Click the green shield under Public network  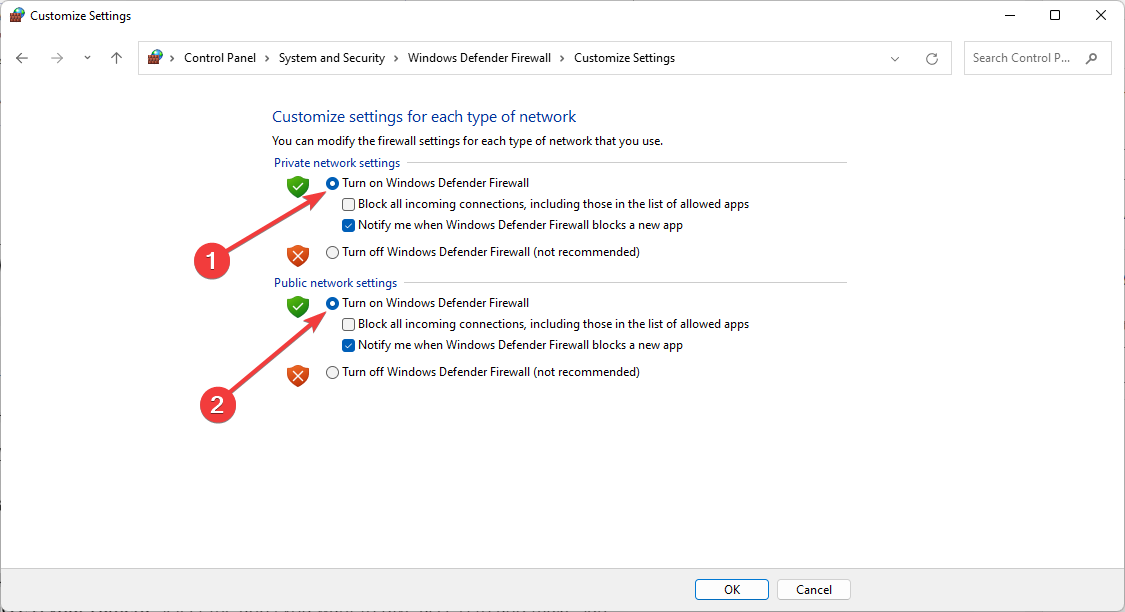click(298, 306)
